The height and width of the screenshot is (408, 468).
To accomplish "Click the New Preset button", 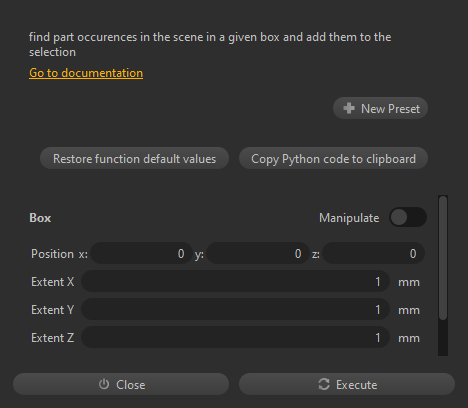I will (x=380, y=108).
